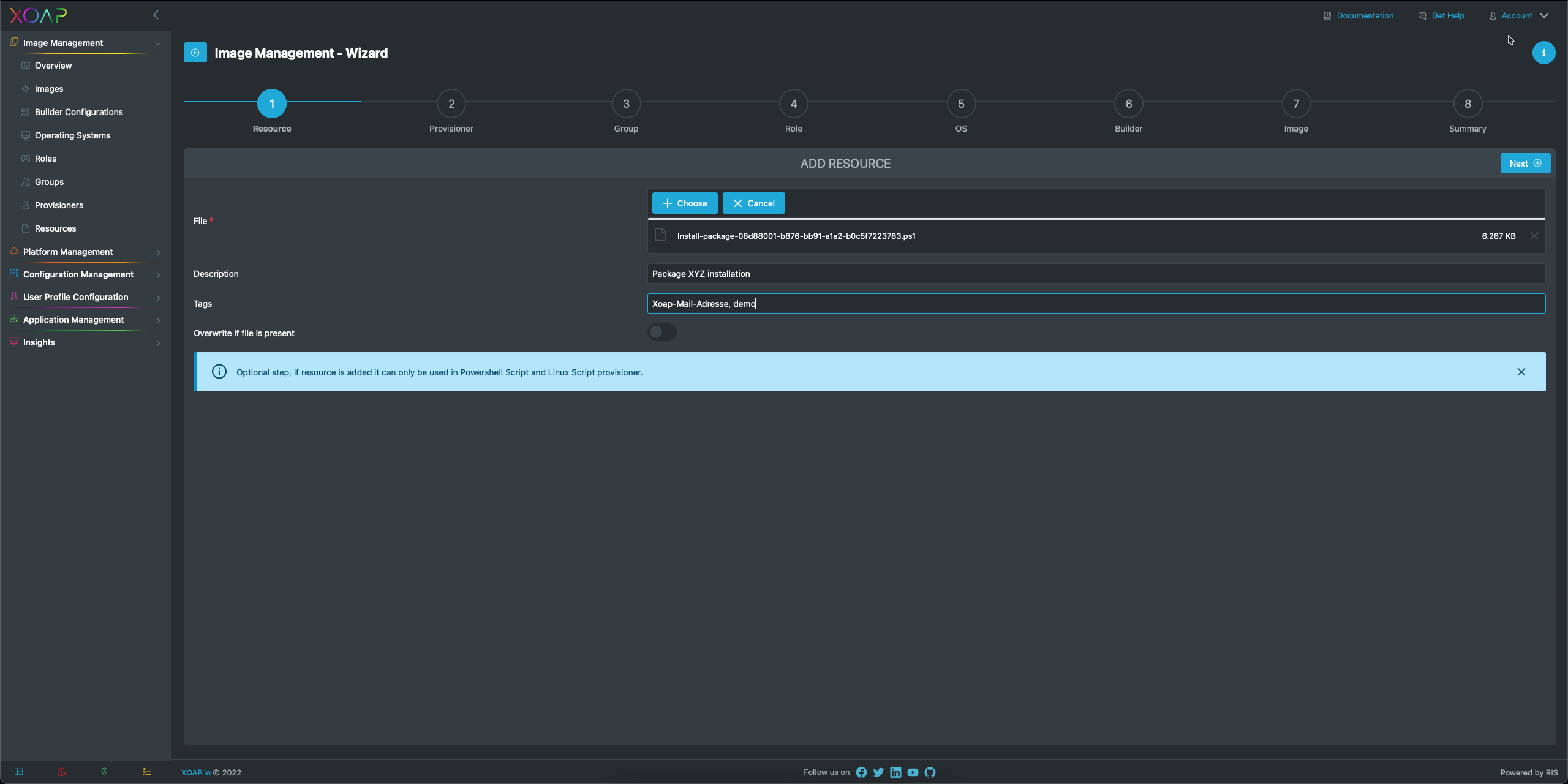Jump to wizard step 2 Provisioner
The height and width of the screenshot is (784, 1568).
coord(451,104)
